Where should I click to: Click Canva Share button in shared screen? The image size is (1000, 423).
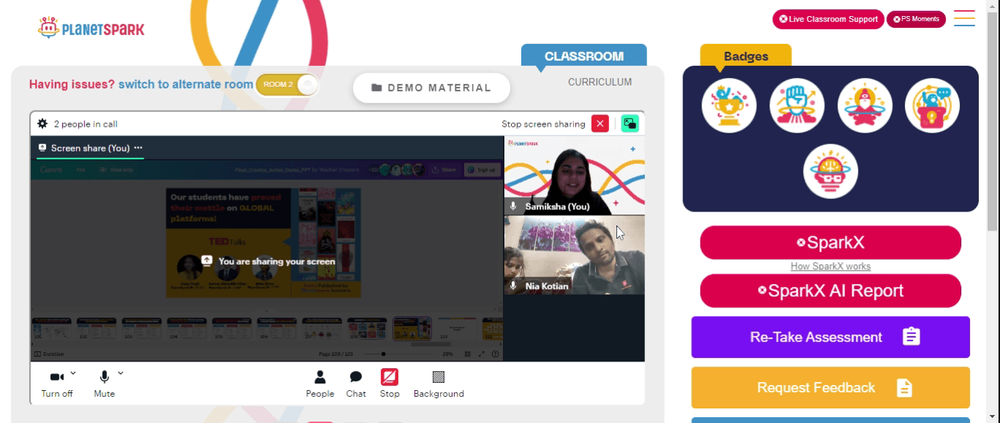[x=444, y=170]
